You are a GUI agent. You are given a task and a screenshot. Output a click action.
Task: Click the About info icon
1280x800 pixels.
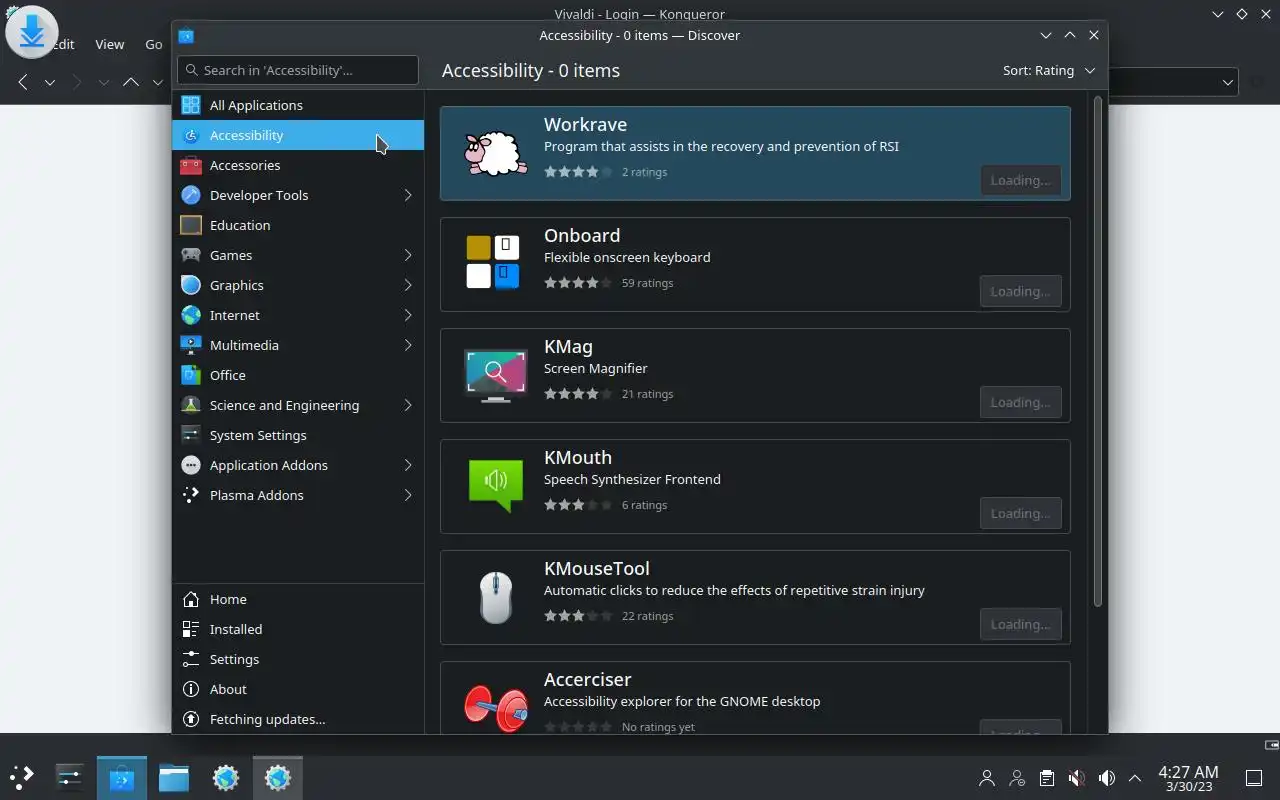coord(191,689)
